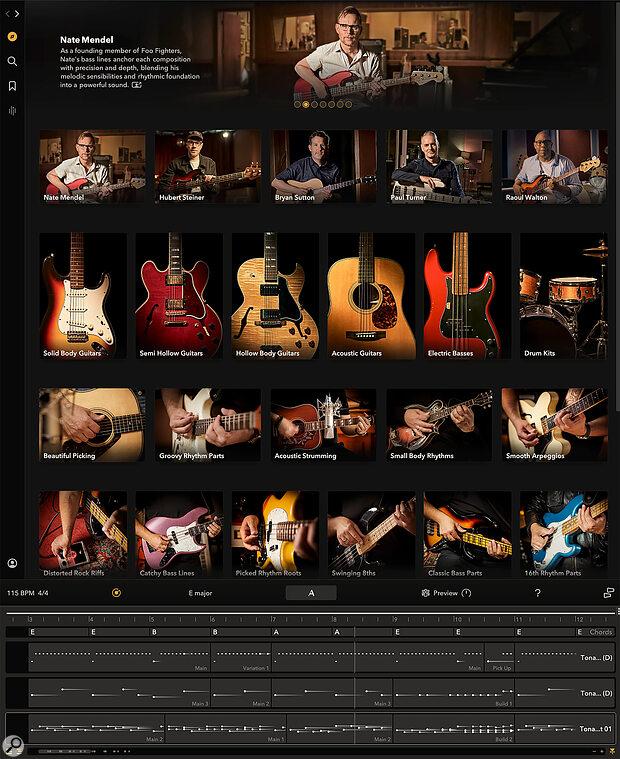Image resolution: width=620 pixels, height=759 pixels.
Task: Open Preview settings gear
Action: tap(425, 593)
